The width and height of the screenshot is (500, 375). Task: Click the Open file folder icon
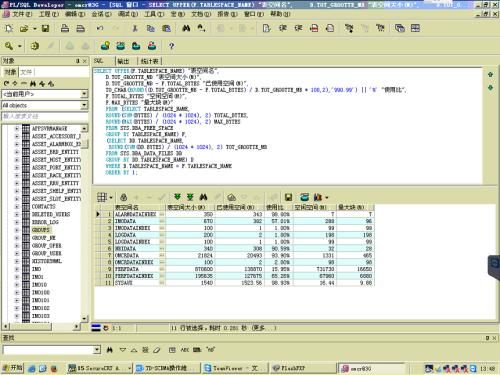(24, 29)
